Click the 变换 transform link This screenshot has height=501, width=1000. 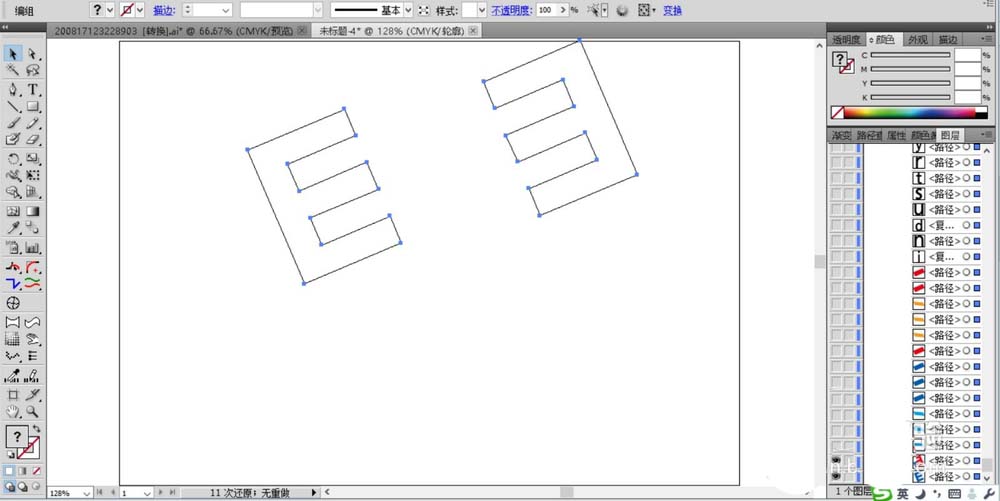[672, 10]
